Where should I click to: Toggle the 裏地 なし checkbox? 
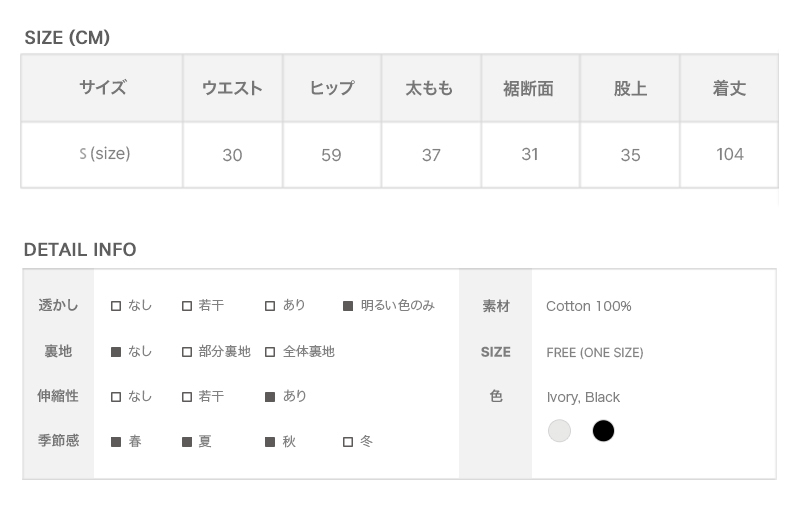click(116, 352)
